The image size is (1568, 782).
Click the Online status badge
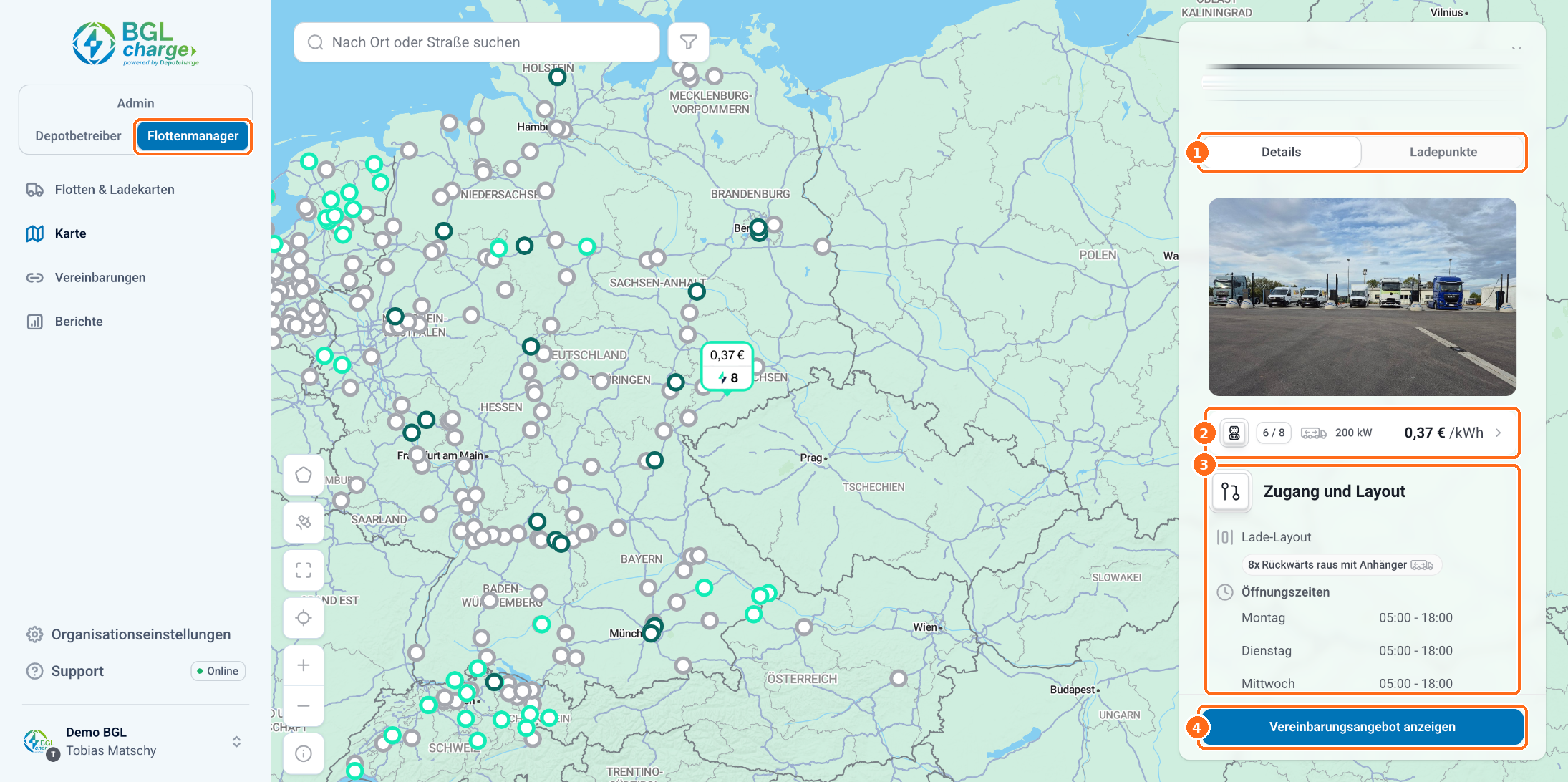[x=218, y=671]
